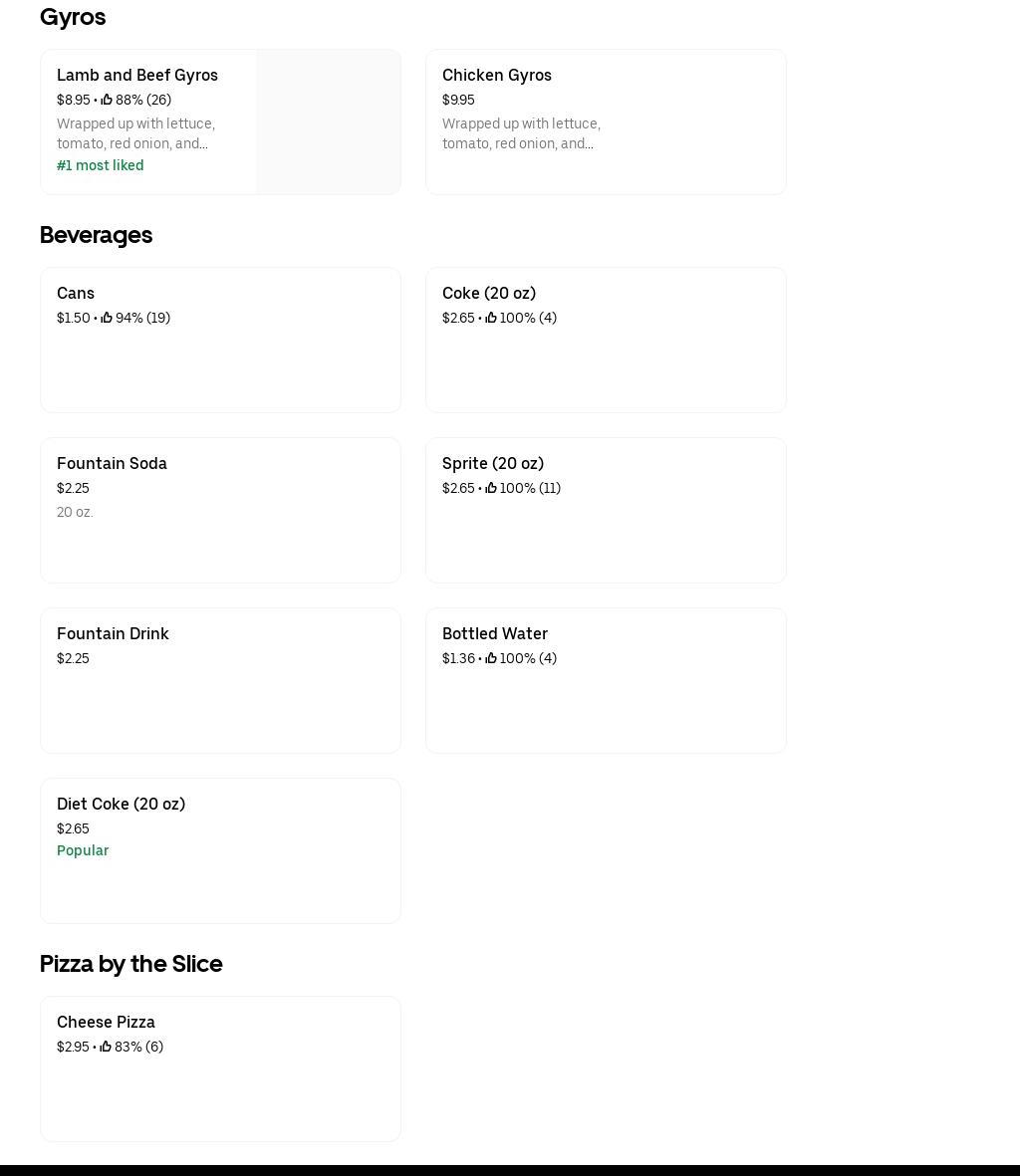This screenshot has height=1176, width=1020.
Task: Click thumbs-up rating icon on Cans
Action: (x=107, y=318)
